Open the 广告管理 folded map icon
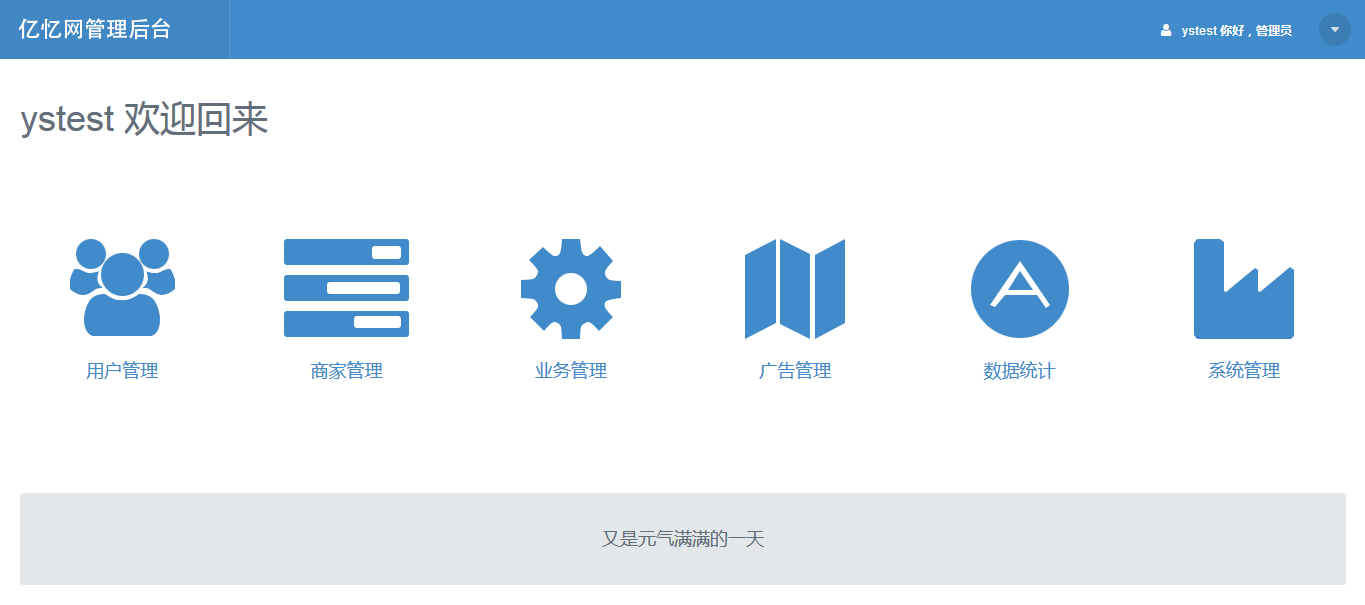The width and height of the screenshot is (1365, 605). click(795, 289)
